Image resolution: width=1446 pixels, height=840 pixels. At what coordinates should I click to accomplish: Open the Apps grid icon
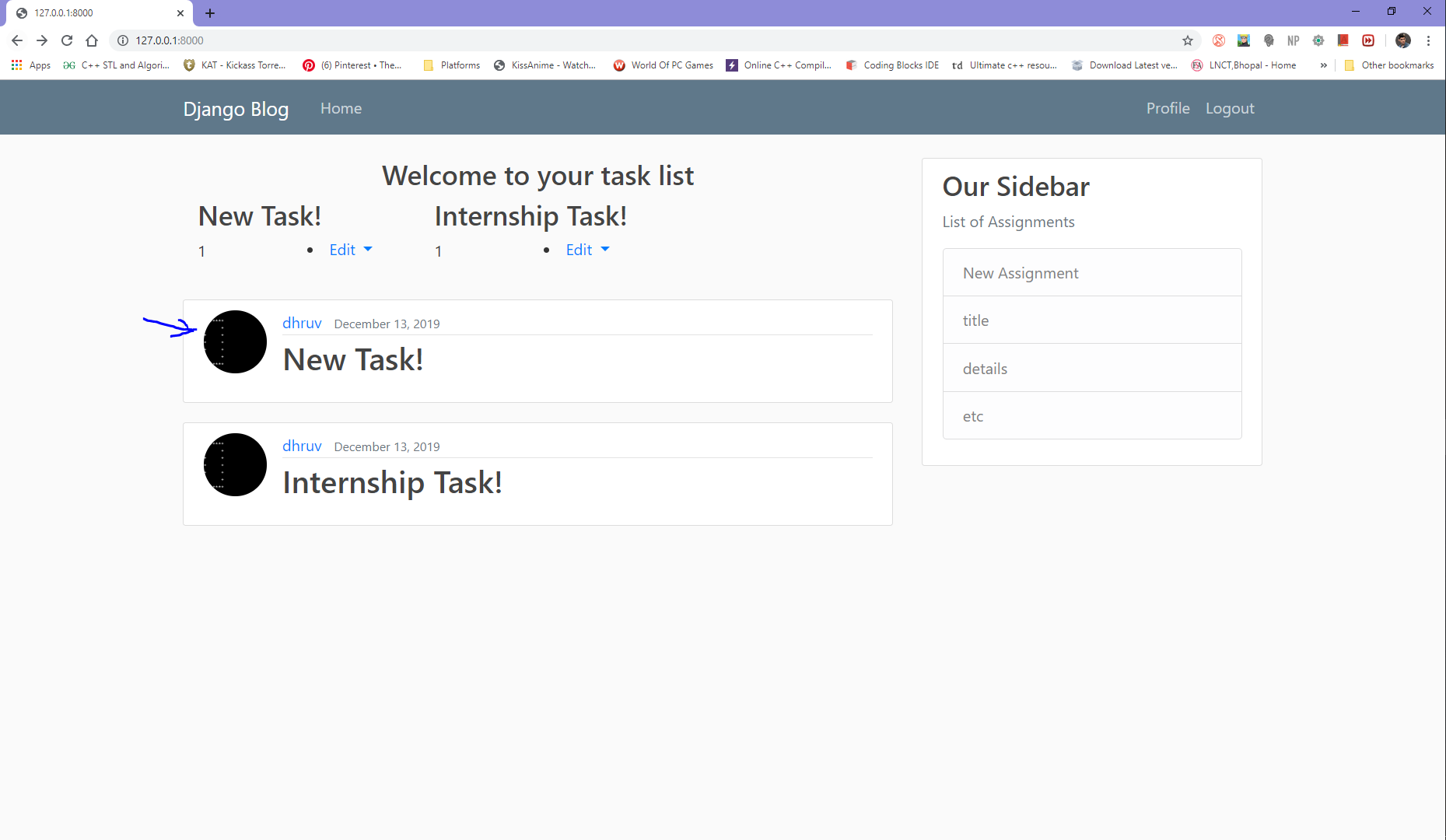coord(16,65)
